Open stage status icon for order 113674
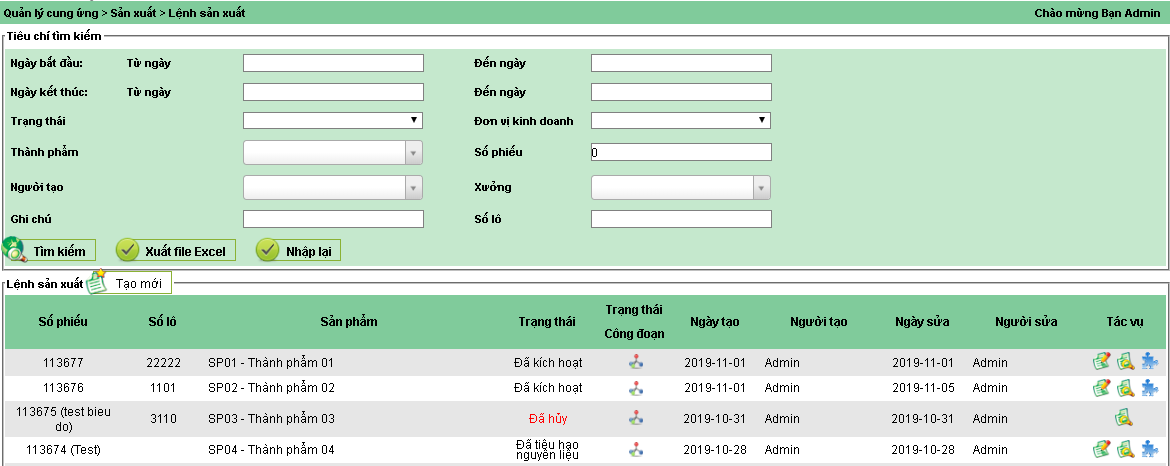Screen dimensions: 1170x466 click(x=635, y=449)
